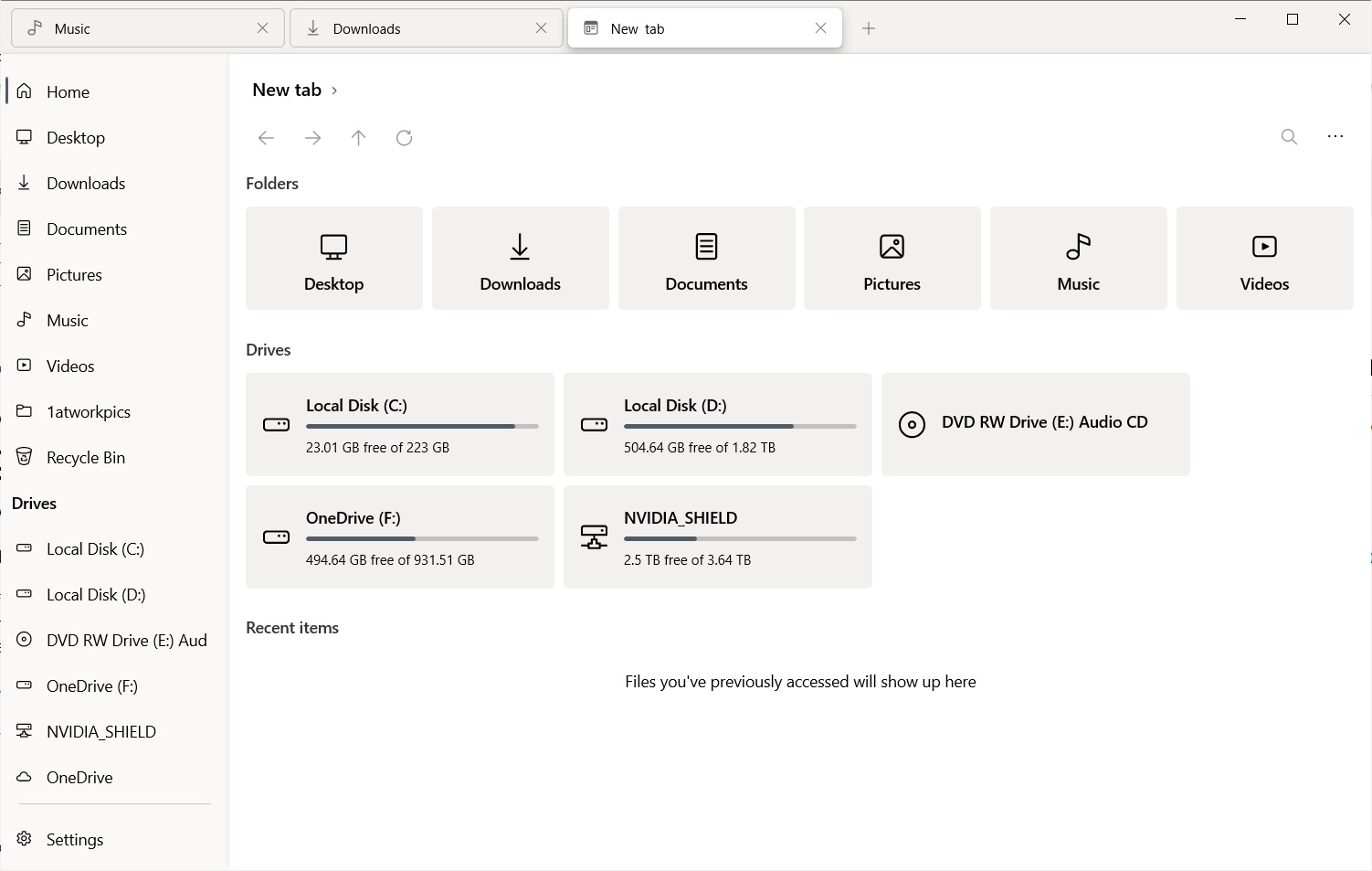Click the up directory arrow icon
Viewport: 1372px width, 871px height.
tap(358, 138)
